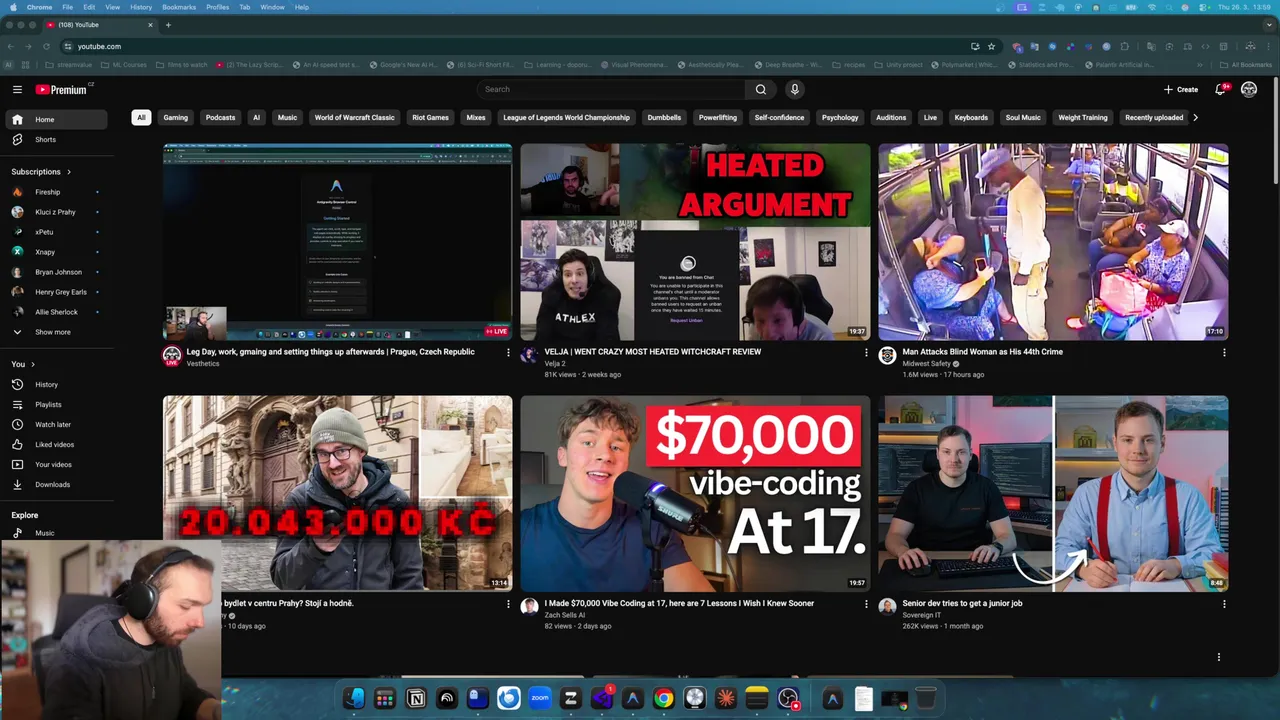Image resolution: width=1280 pixels, height=720 pixels.
Task: Open History in the sidebar
Action: 54,384
